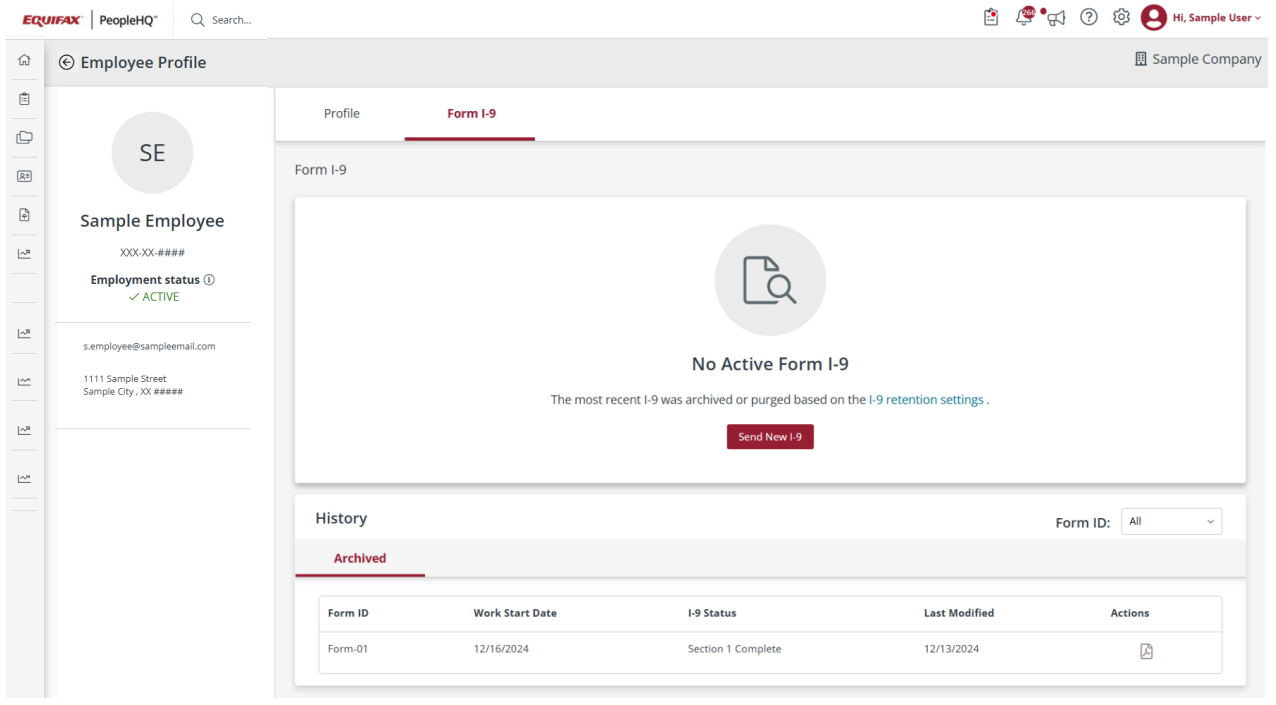This screenshot has height=705, width=1276.
Task: Open the folders icon in the left sidebar
Action: click(24, 137)
